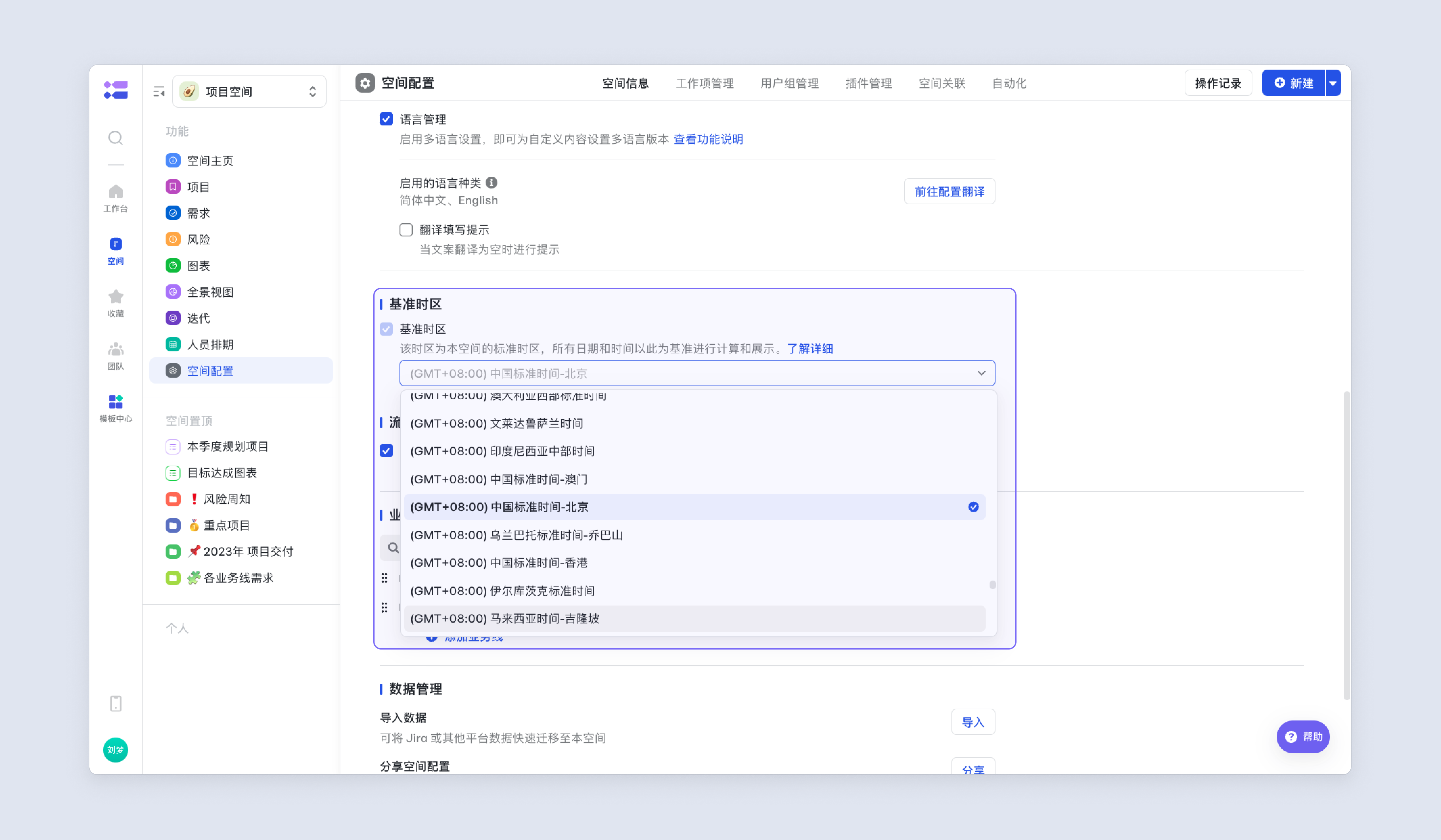Click the 空间配置 gear icon in sidebar
The height and width of the screenshot is (840, 1441).
point(173,371)
